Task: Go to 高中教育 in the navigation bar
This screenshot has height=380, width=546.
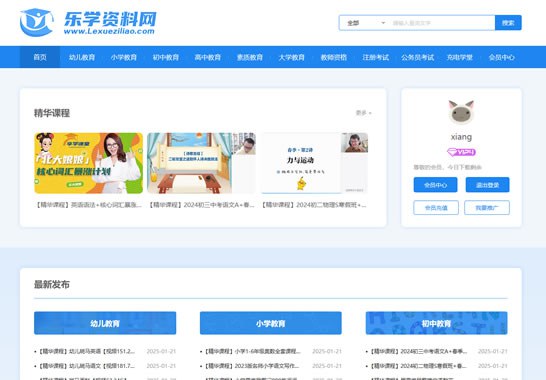Action: coord(208,57)
